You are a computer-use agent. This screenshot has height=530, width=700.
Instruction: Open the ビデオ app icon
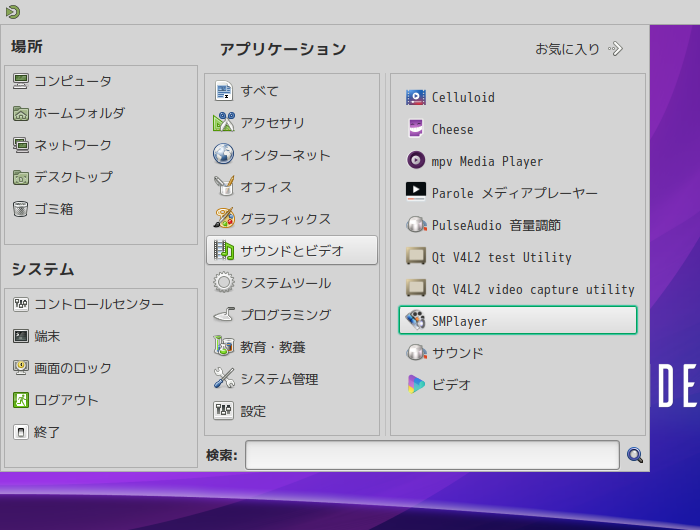(x=416, y=384)
